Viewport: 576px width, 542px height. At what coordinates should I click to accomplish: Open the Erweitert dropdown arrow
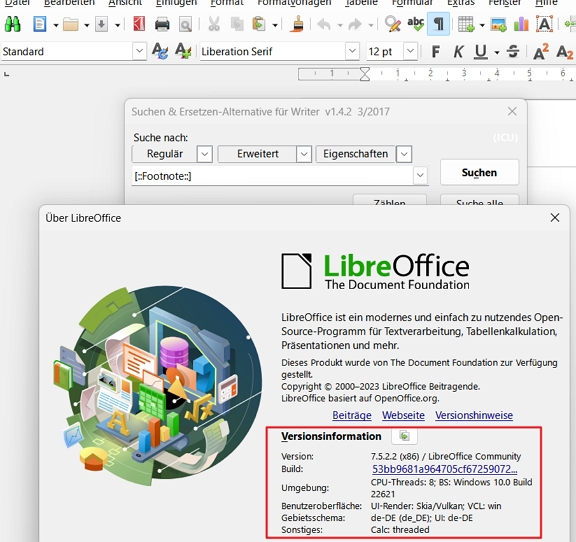[304, 154]
